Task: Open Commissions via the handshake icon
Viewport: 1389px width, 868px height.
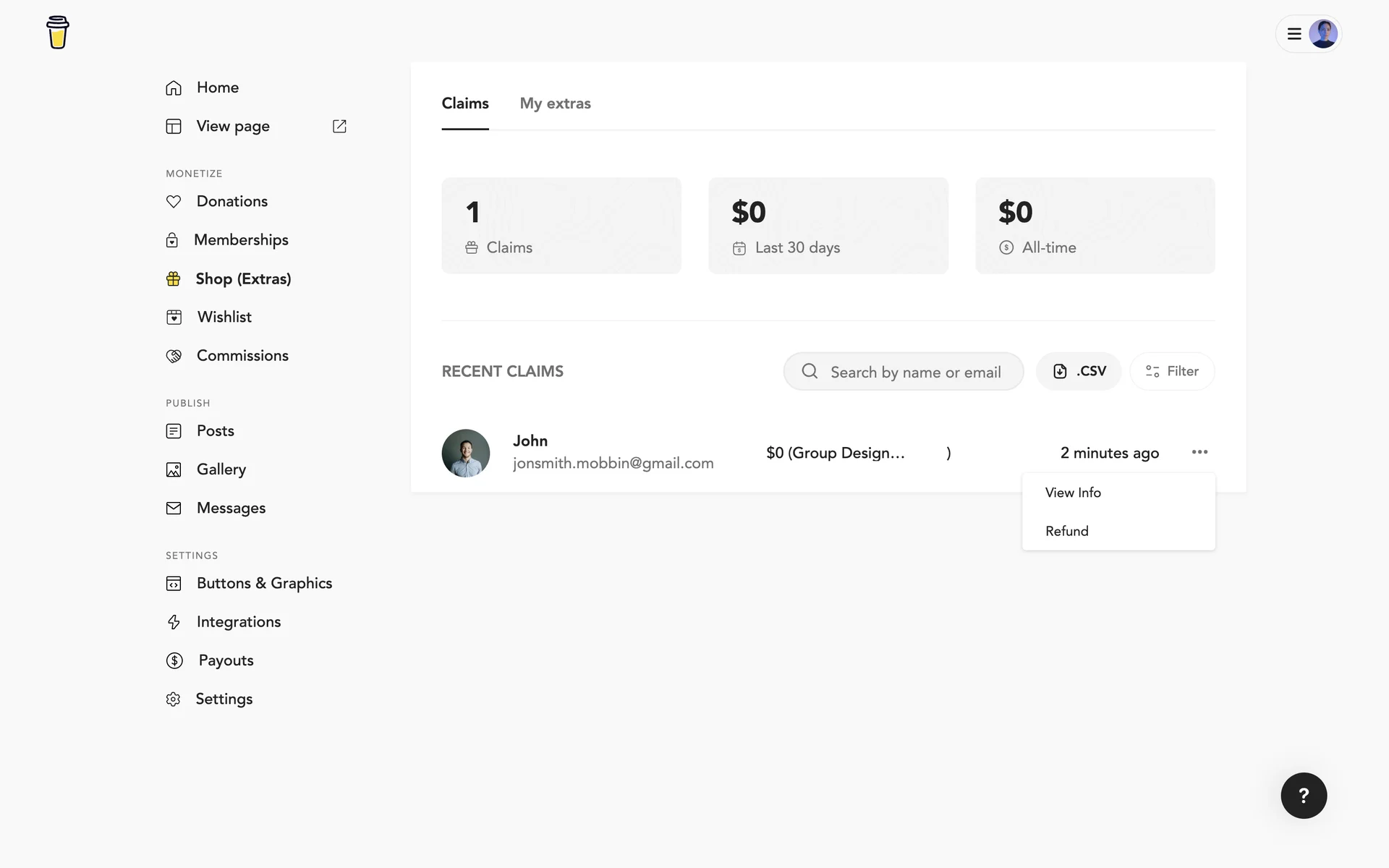Action: pyautogui.click(x=174, y=356)
